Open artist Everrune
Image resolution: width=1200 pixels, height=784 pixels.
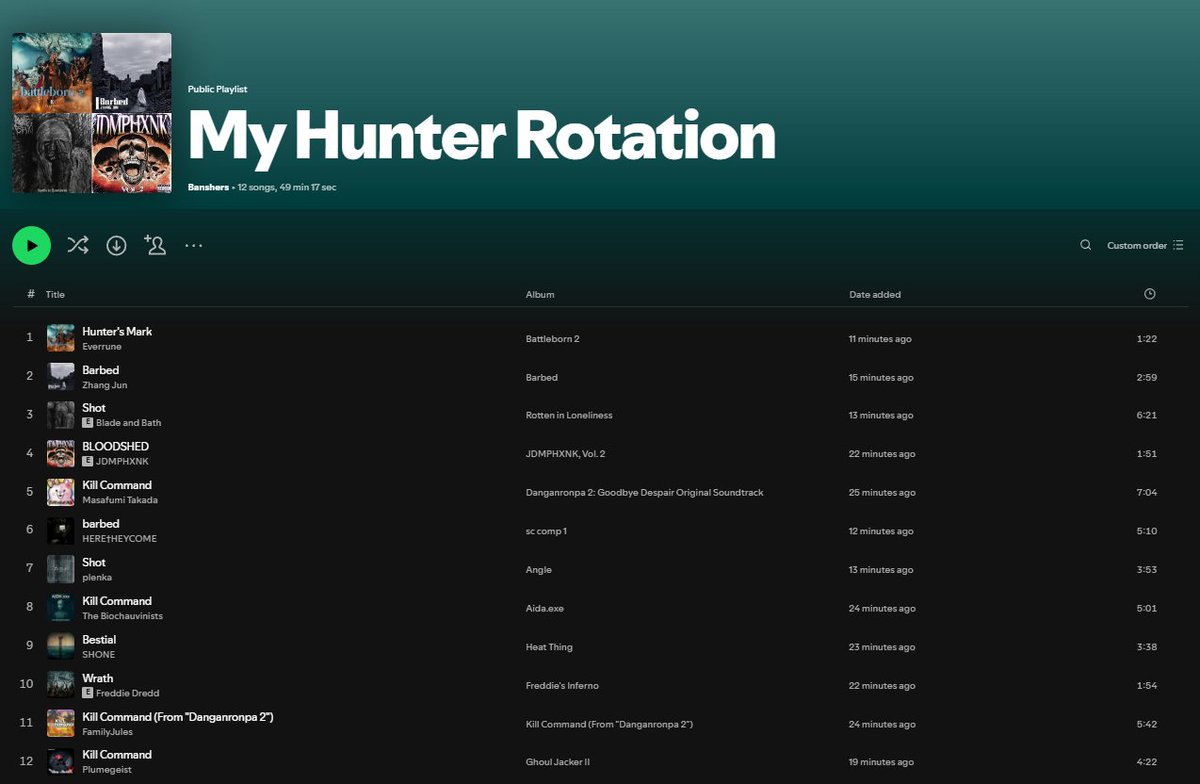[x=102, y=346]
